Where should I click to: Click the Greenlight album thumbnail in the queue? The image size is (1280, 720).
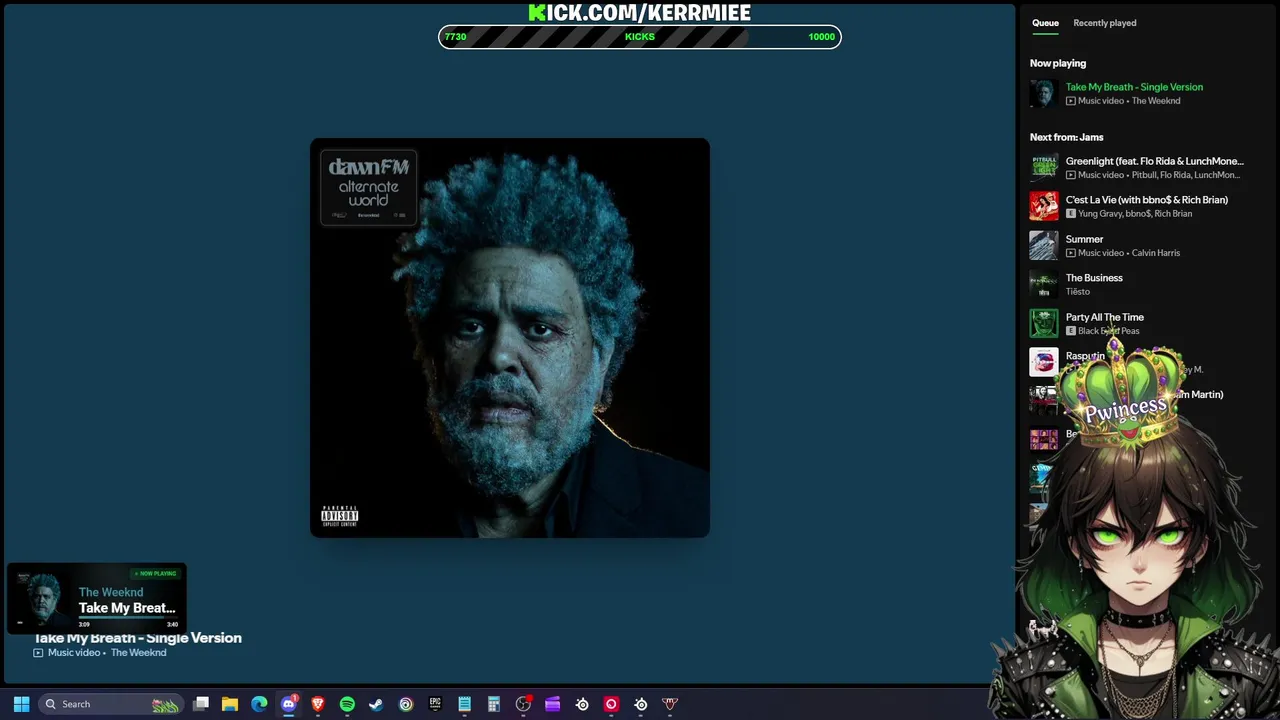(1044, 167)
